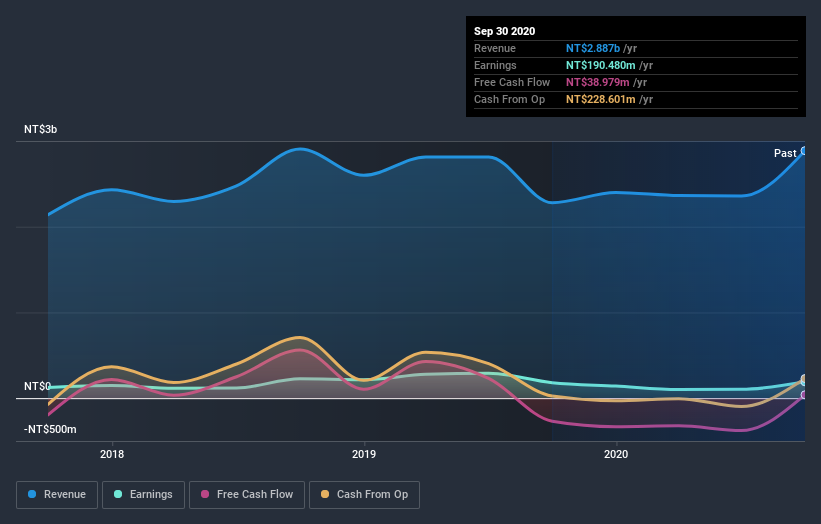Image resolution: width=821 pixels, height=524 pixels.
Task: Click the Free Cash Flow tooltip label
Action: point(512,82)
